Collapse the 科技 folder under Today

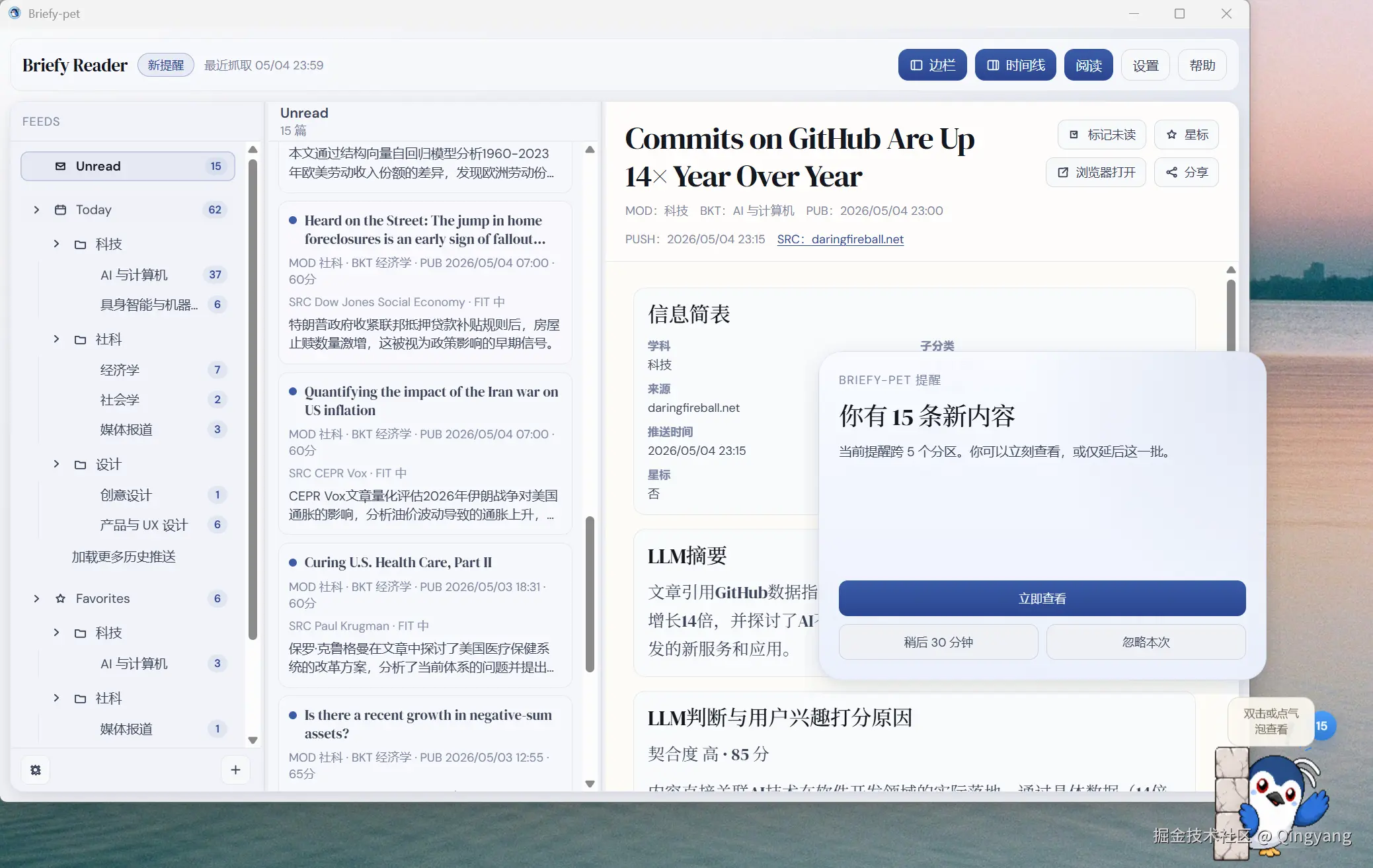point(57,244)
